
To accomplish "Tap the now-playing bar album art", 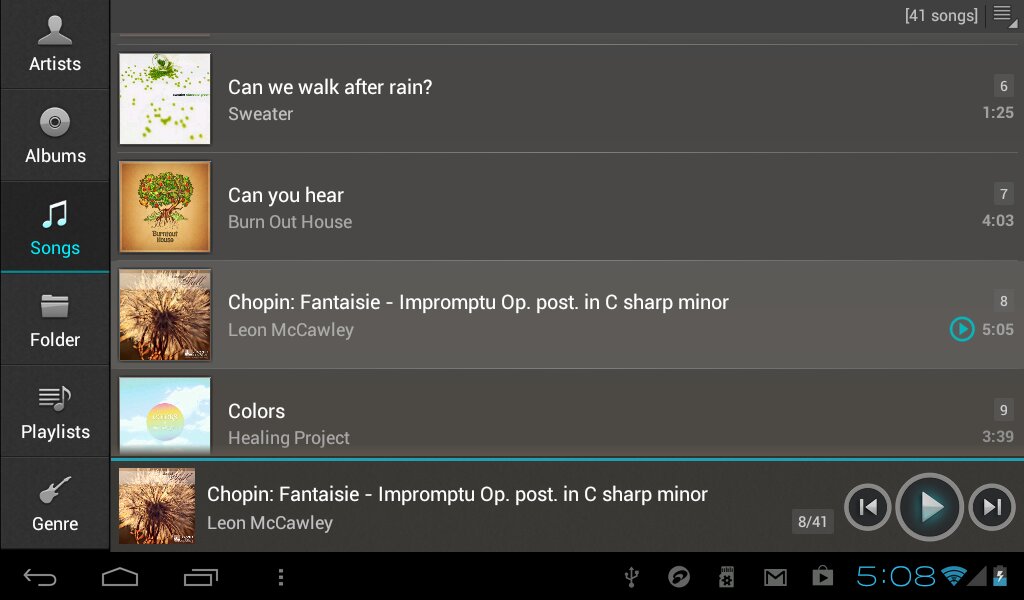I will coord(157,506).
